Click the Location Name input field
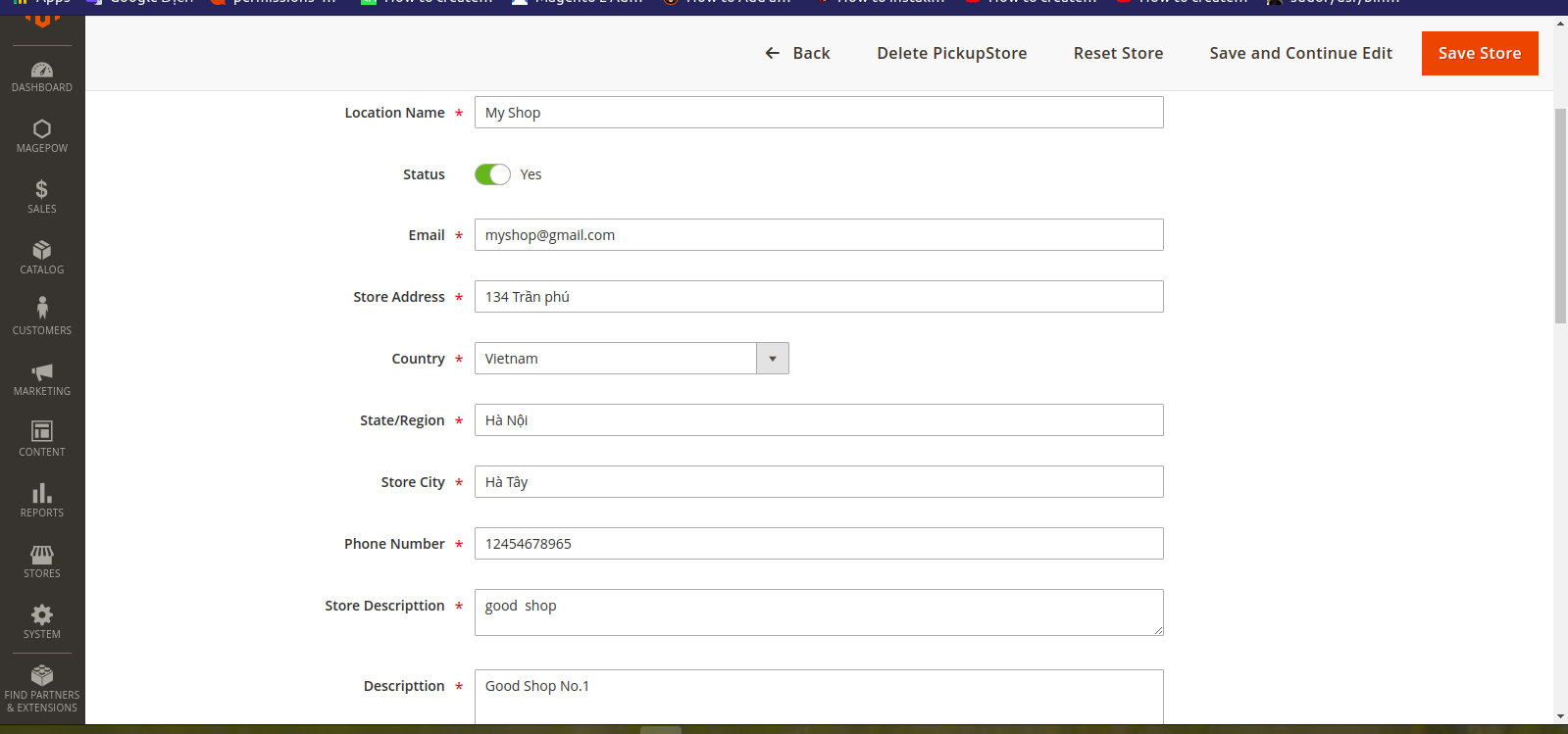The image size is (1568, 734). [819, 113]
